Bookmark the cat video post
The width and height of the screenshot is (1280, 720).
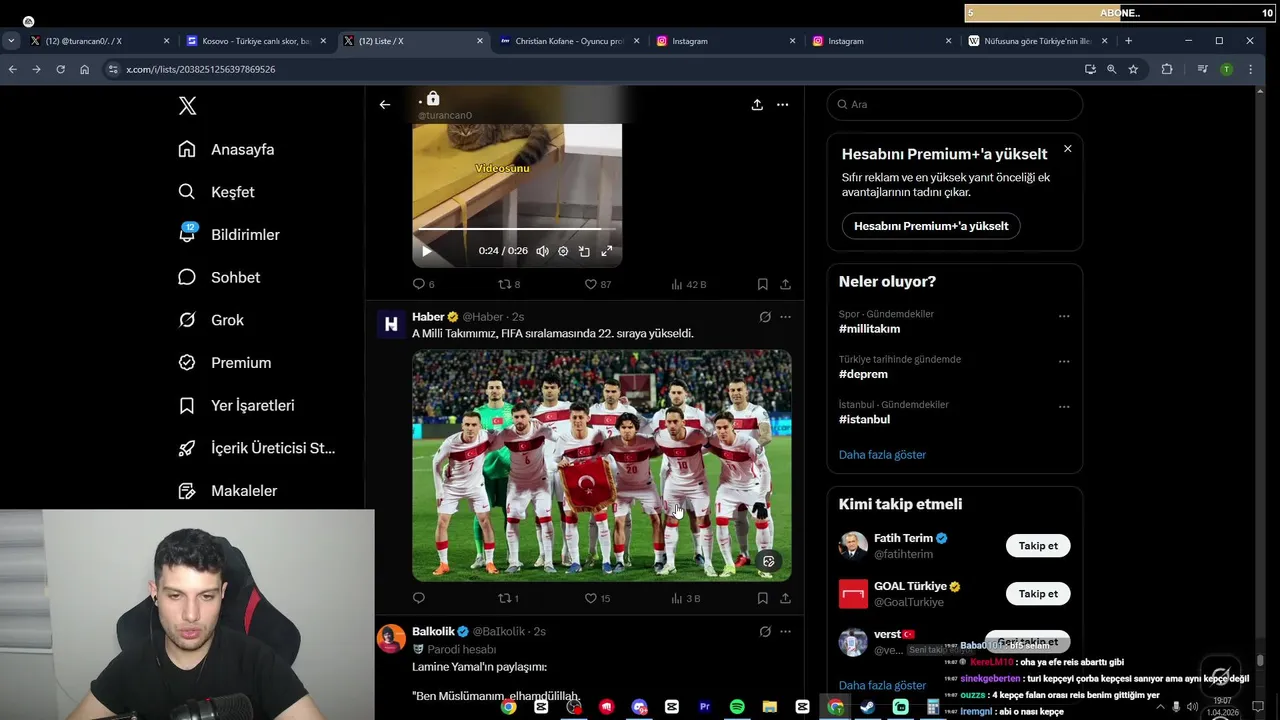(x=762, y=284)
